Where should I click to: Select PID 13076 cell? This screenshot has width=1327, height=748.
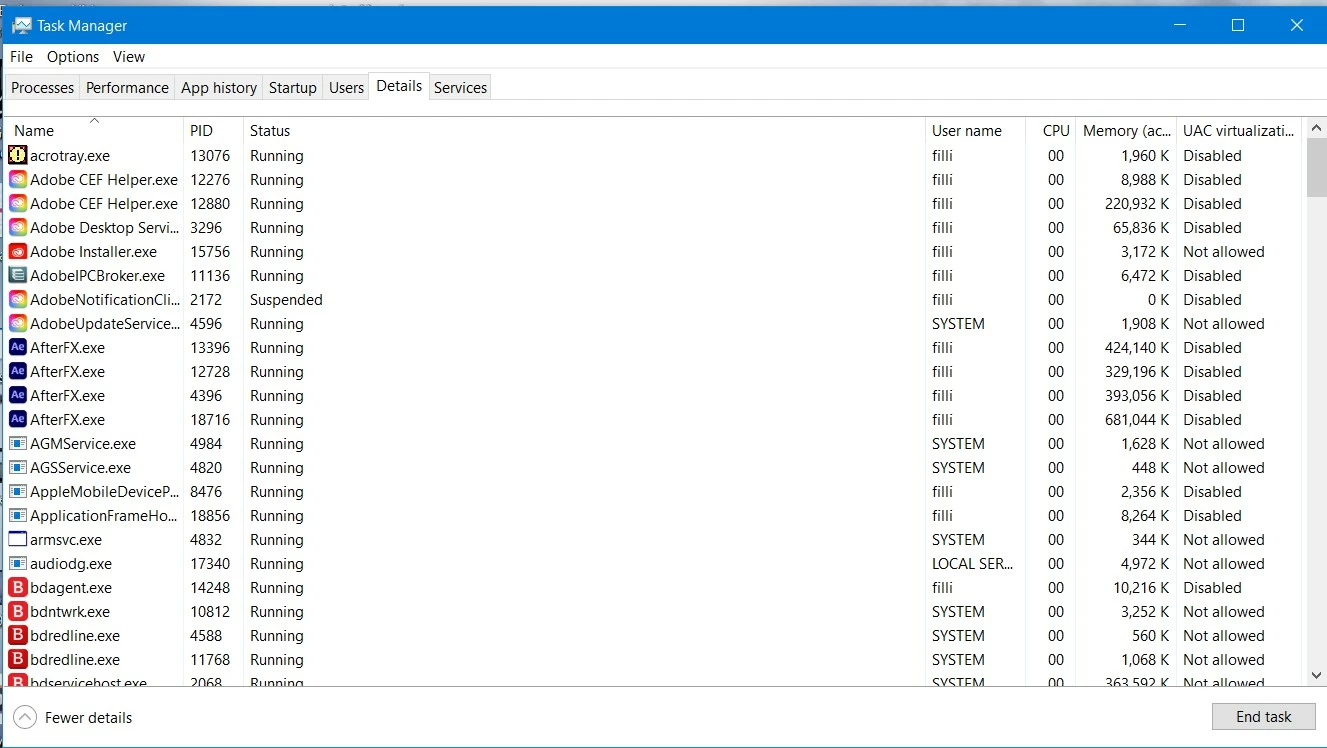click(x=210, y=156)
